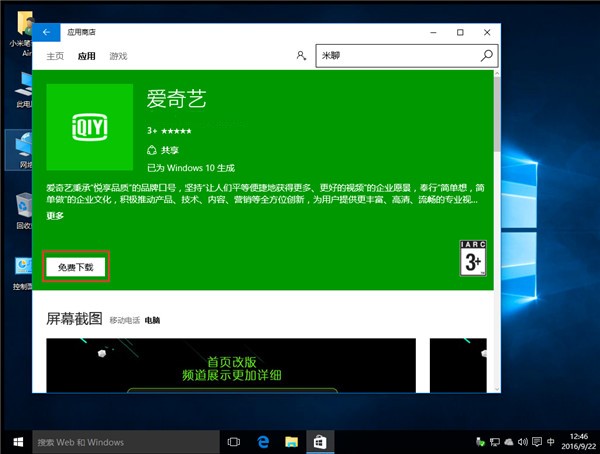
Task: Click the search magnifier icon
Action: [486, 56]
